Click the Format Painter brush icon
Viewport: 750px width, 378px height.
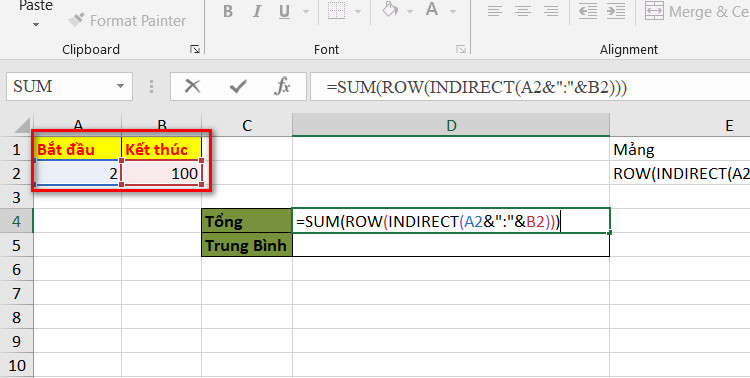coord(77,20)
